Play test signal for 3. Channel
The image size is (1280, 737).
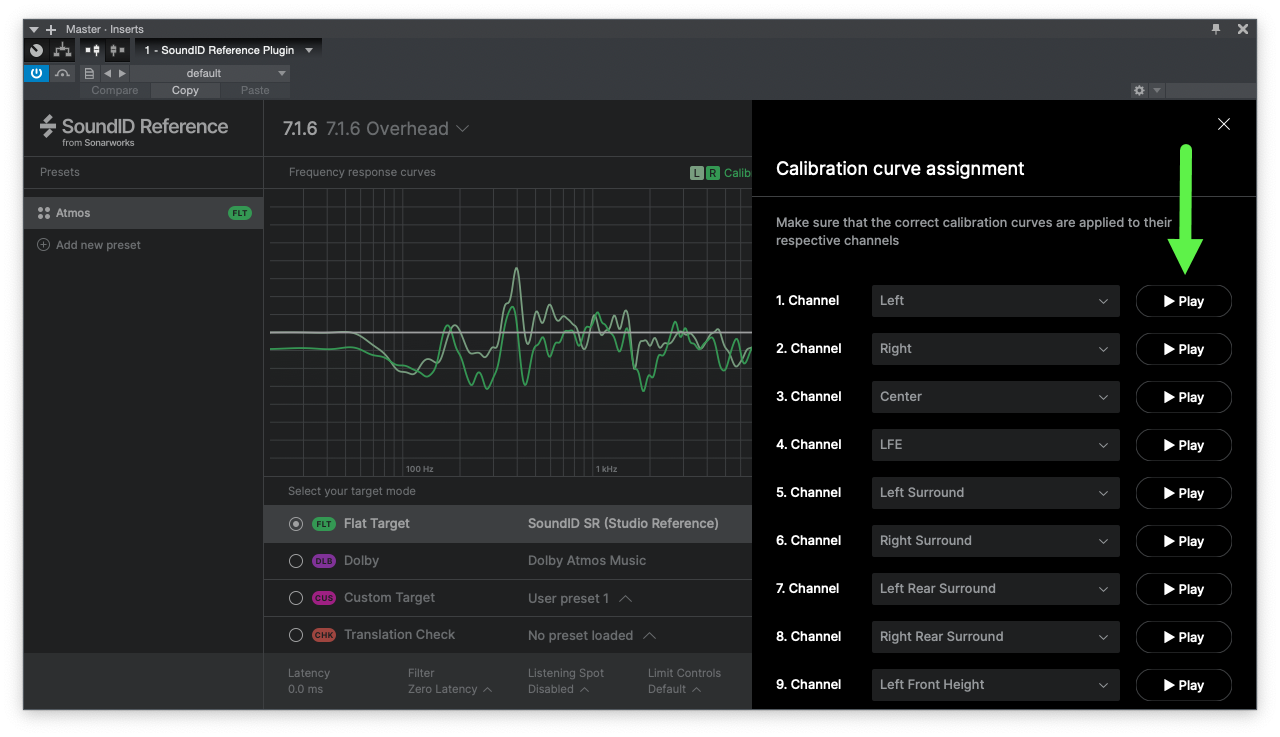[x=1183, y=397]
